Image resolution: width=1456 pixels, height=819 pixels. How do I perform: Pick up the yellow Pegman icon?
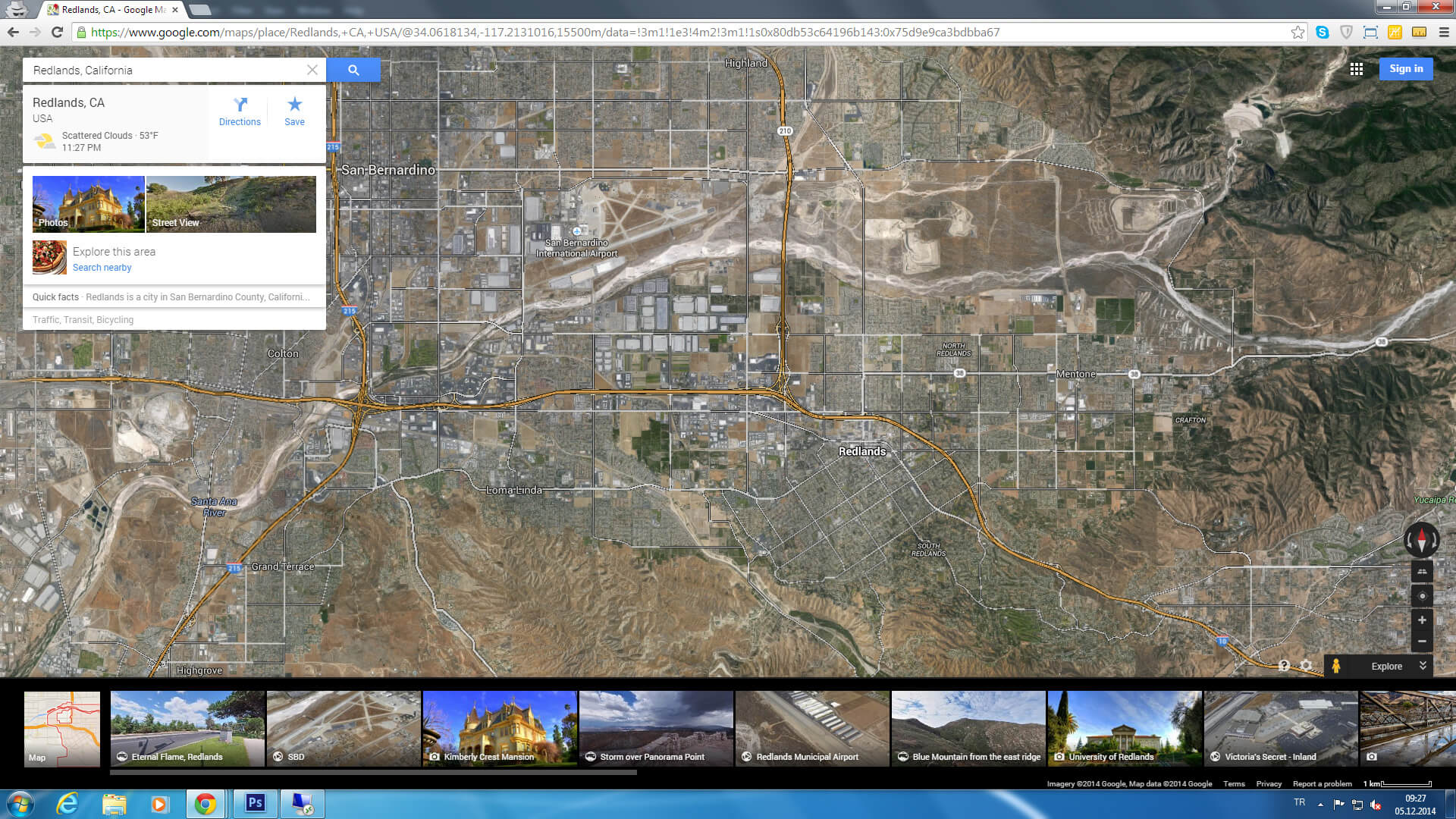pyautogui.click(x=1336, y=666)
